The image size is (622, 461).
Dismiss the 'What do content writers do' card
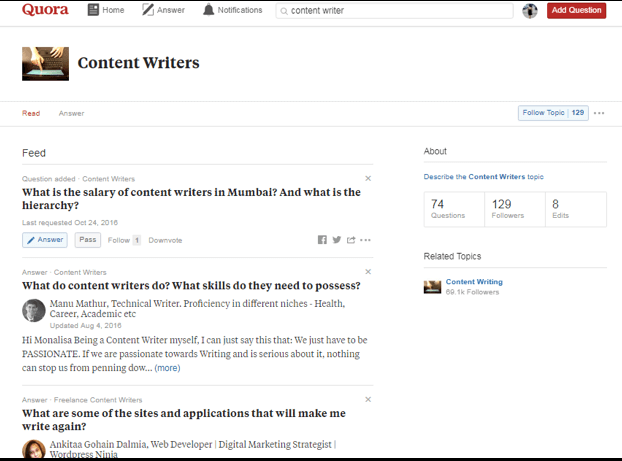click(368, 272)
